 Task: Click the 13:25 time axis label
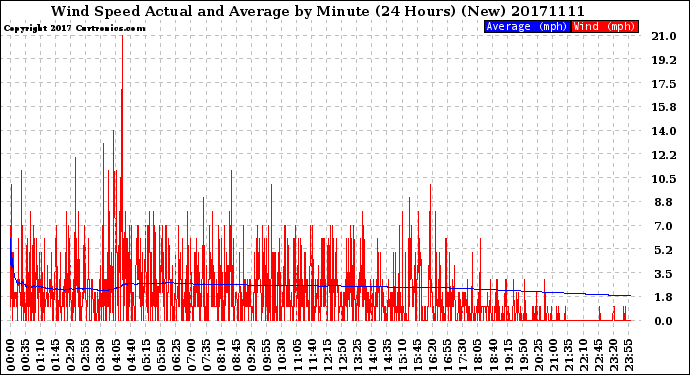(x=357, y=355)
